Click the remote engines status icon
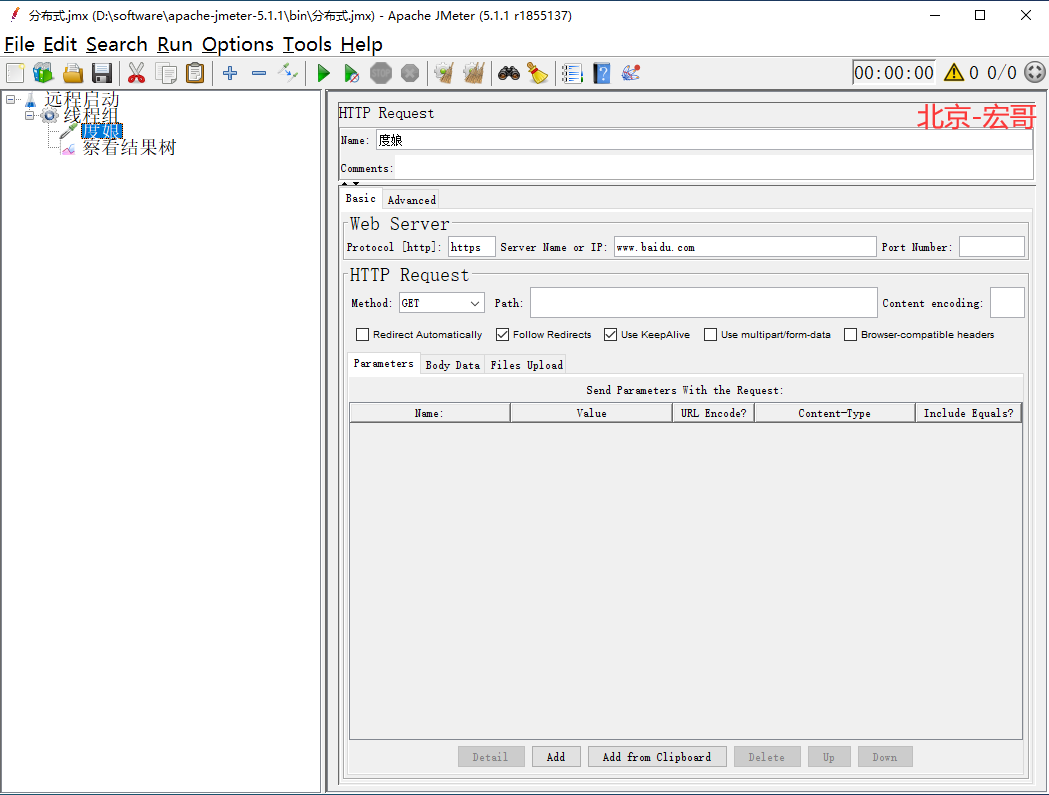1049x795 pixels. click(x=1034, y=72)
